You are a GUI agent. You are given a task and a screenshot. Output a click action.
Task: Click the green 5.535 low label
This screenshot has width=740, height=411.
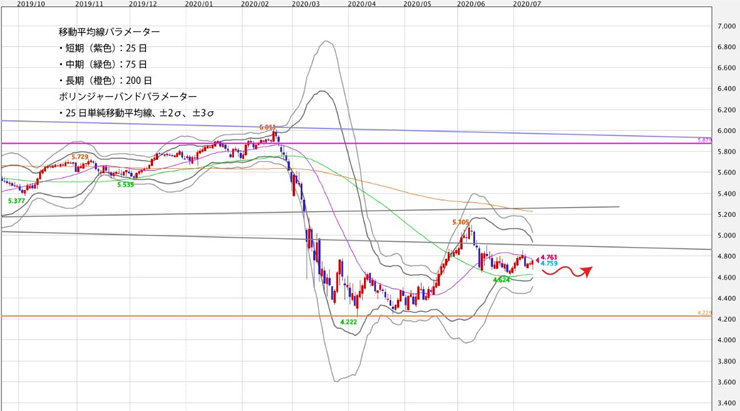[x=126, y=185]
